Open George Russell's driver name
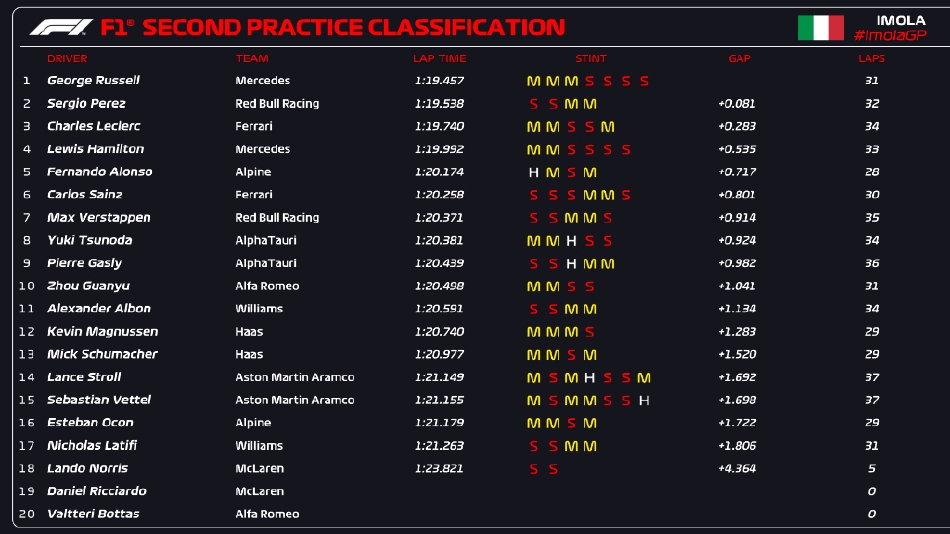Viewport: 950px width, 534px height. tap(93, 81)
